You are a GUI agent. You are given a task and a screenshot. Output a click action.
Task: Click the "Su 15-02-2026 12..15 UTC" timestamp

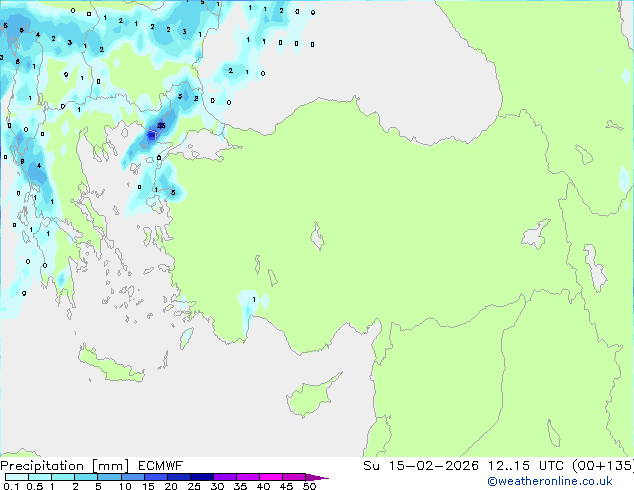[x=463, y=466]
